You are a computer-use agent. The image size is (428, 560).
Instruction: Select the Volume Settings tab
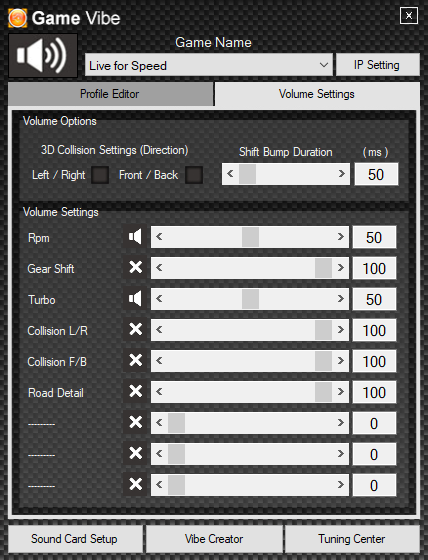pos(317,94)
